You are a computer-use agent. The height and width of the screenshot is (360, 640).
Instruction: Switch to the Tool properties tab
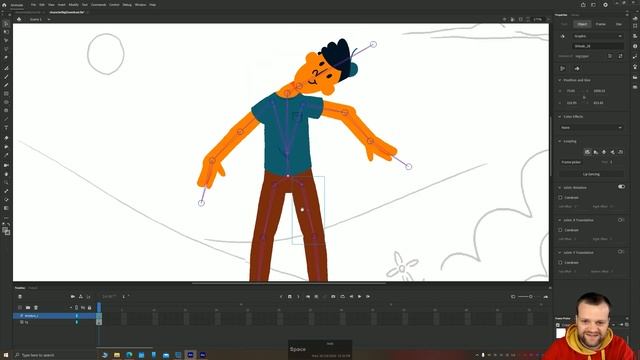564,24
